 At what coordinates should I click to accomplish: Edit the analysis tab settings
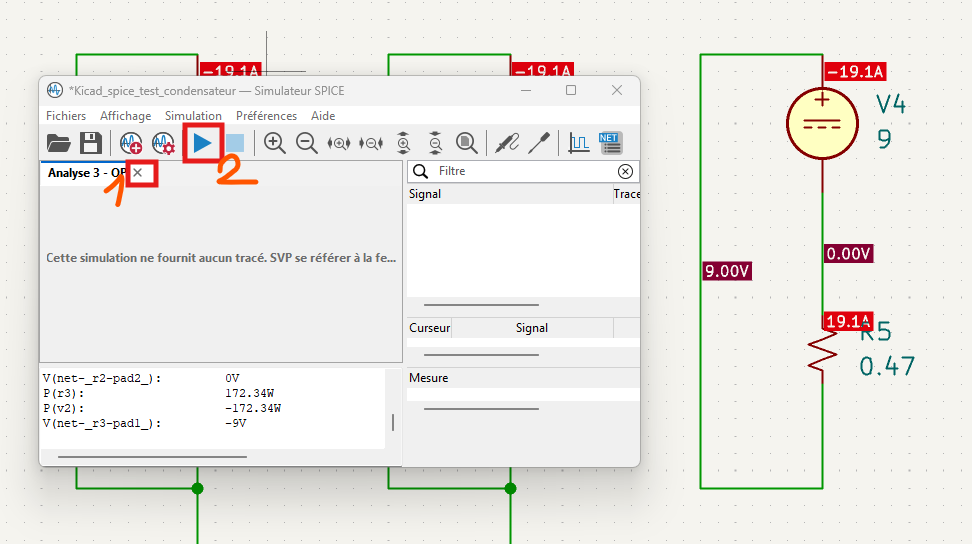coord(163,143)
